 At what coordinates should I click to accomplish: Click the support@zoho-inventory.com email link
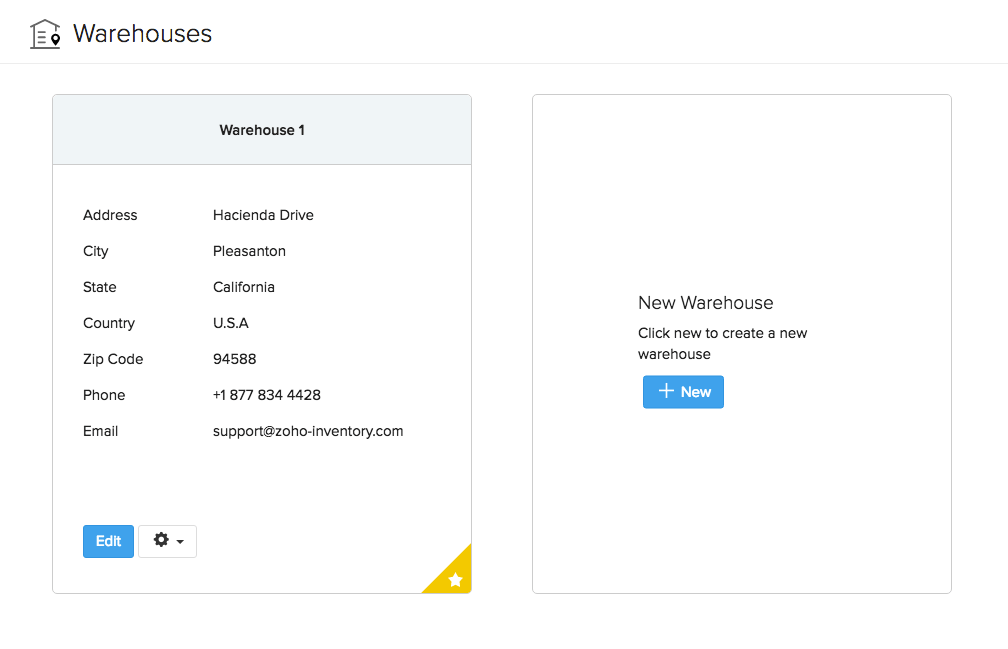(x=307, y=431)
